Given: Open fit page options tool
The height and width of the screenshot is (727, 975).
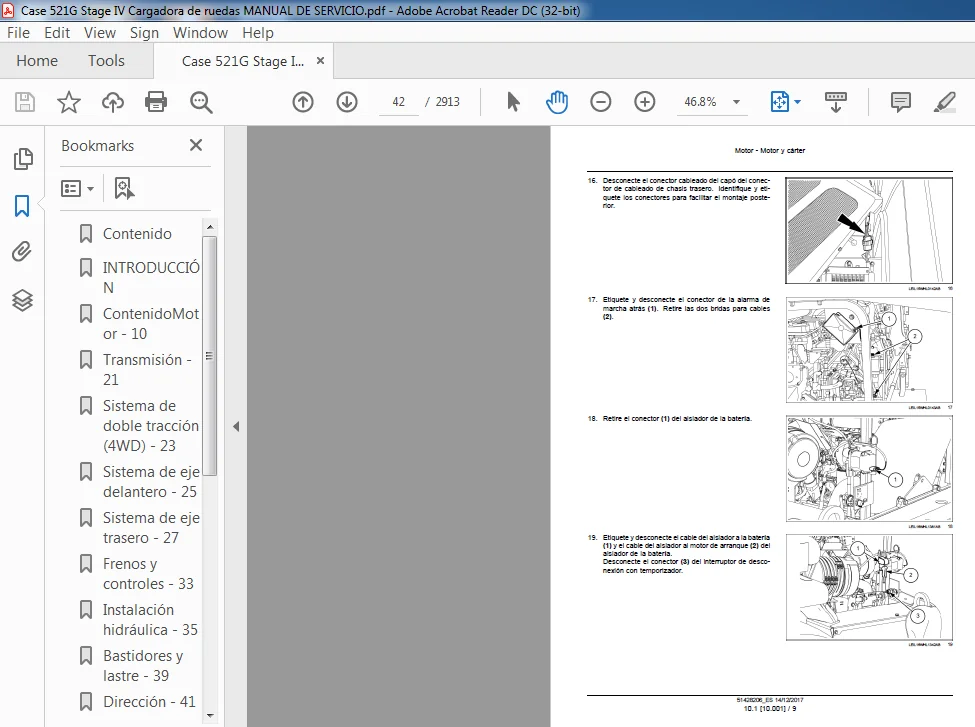Looking at the screenshot, I should coord(780,101).
